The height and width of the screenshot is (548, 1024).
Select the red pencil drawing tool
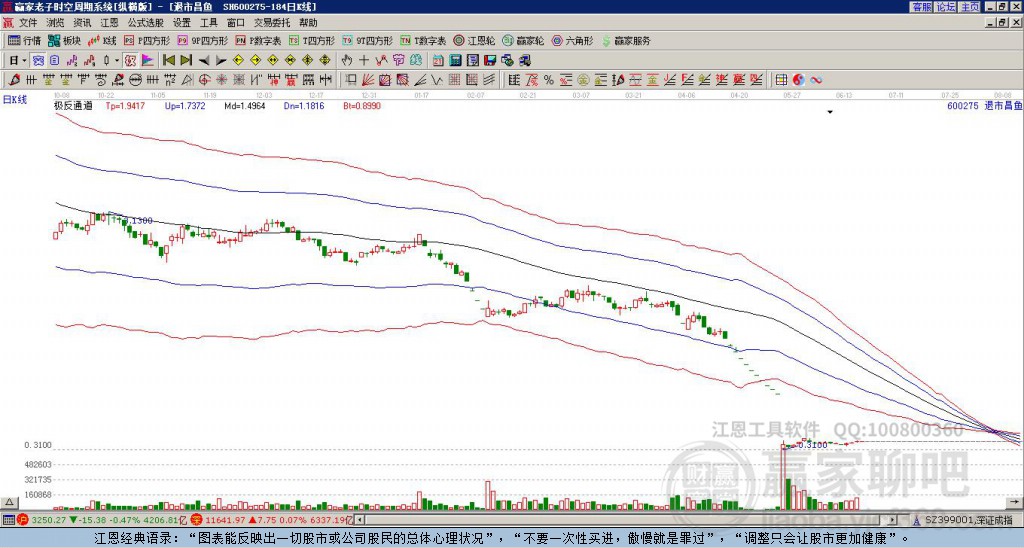point(14,80)
